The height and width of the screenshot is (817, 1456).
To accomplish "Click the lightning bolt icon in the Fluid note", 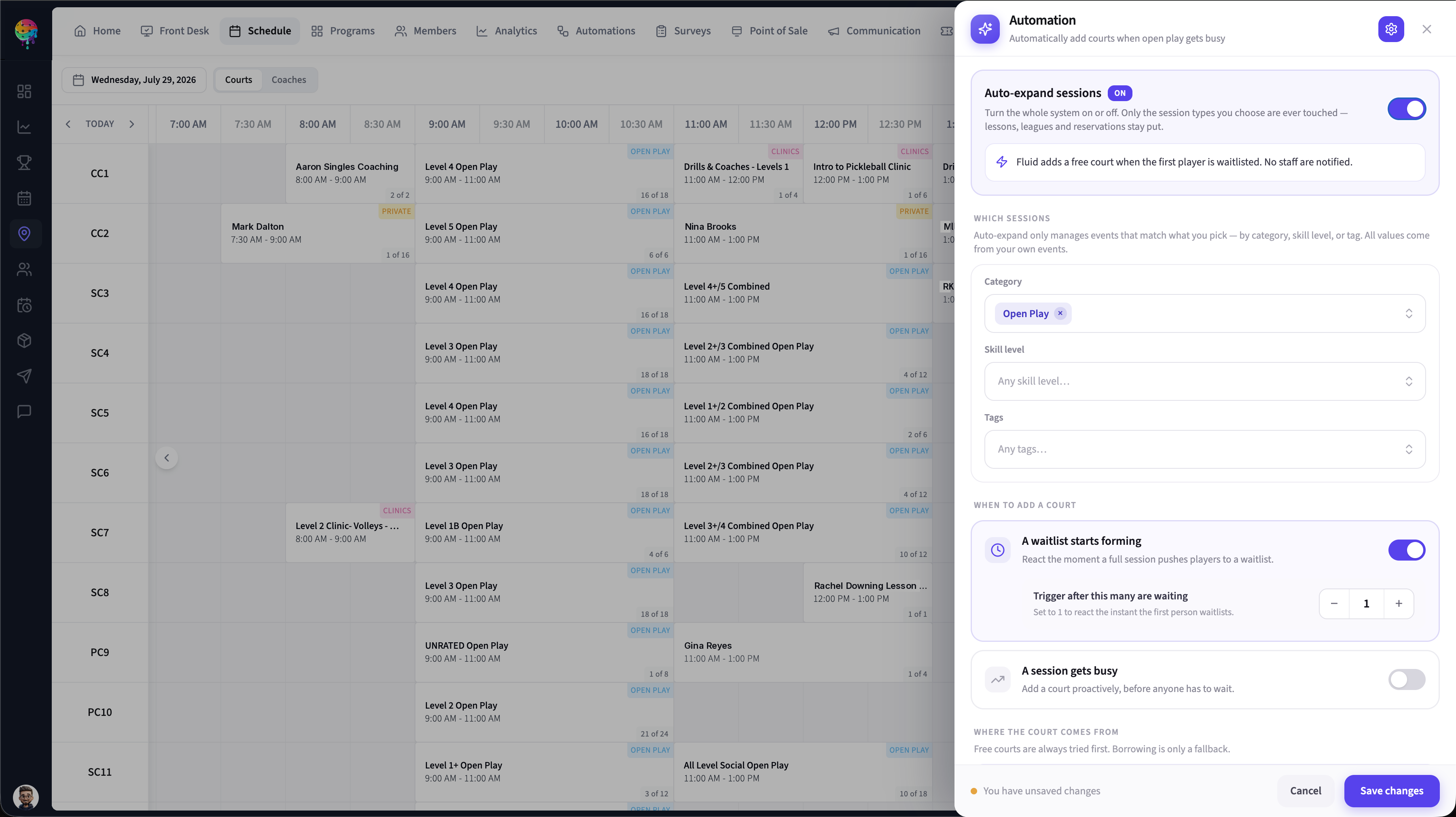I will 1001,162.
